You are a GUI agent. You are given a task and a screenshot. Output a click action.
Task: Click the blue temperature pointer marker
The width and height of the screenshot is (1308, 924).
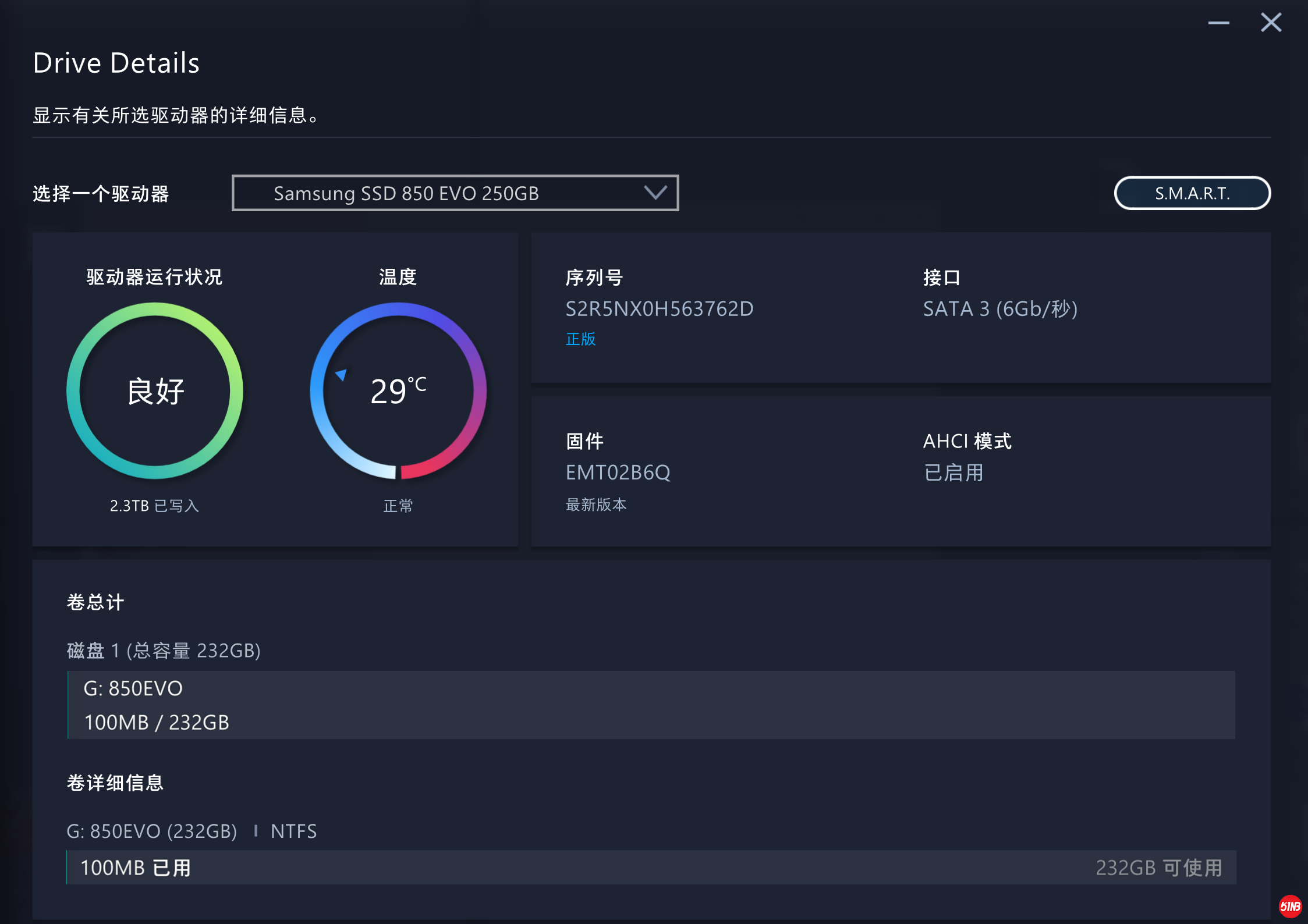pyautogui.click(x=342, y=374)
